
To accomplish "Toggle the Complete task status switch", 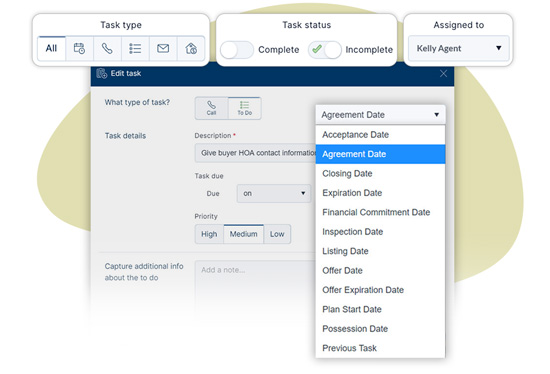I will point(237,50).
